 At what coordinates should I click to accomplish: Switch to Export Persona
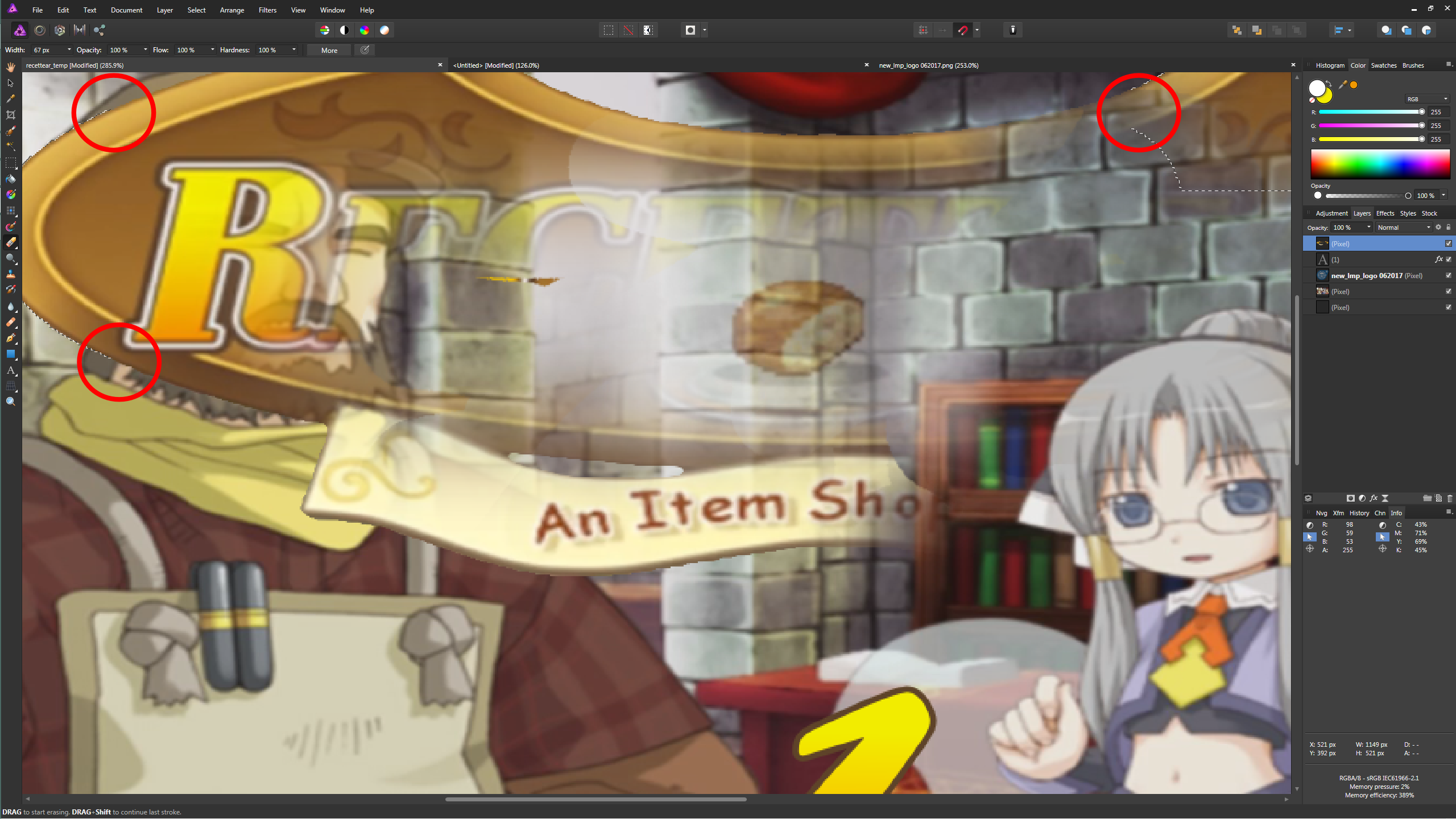pyautogui.click(x=100, y=30)
